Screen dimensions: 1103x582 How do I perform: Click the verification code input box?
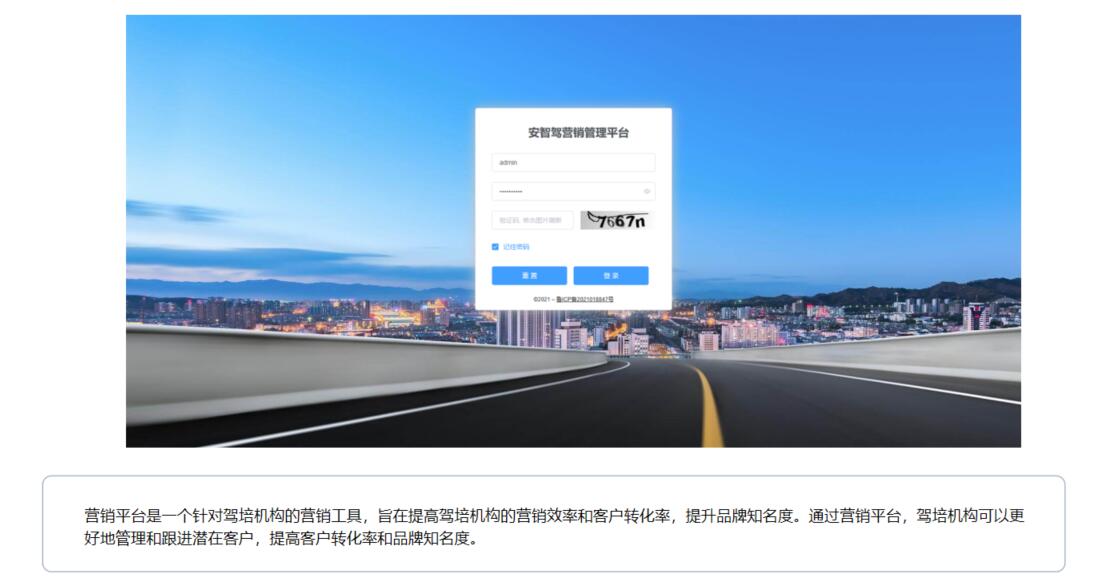pos(533,220)
